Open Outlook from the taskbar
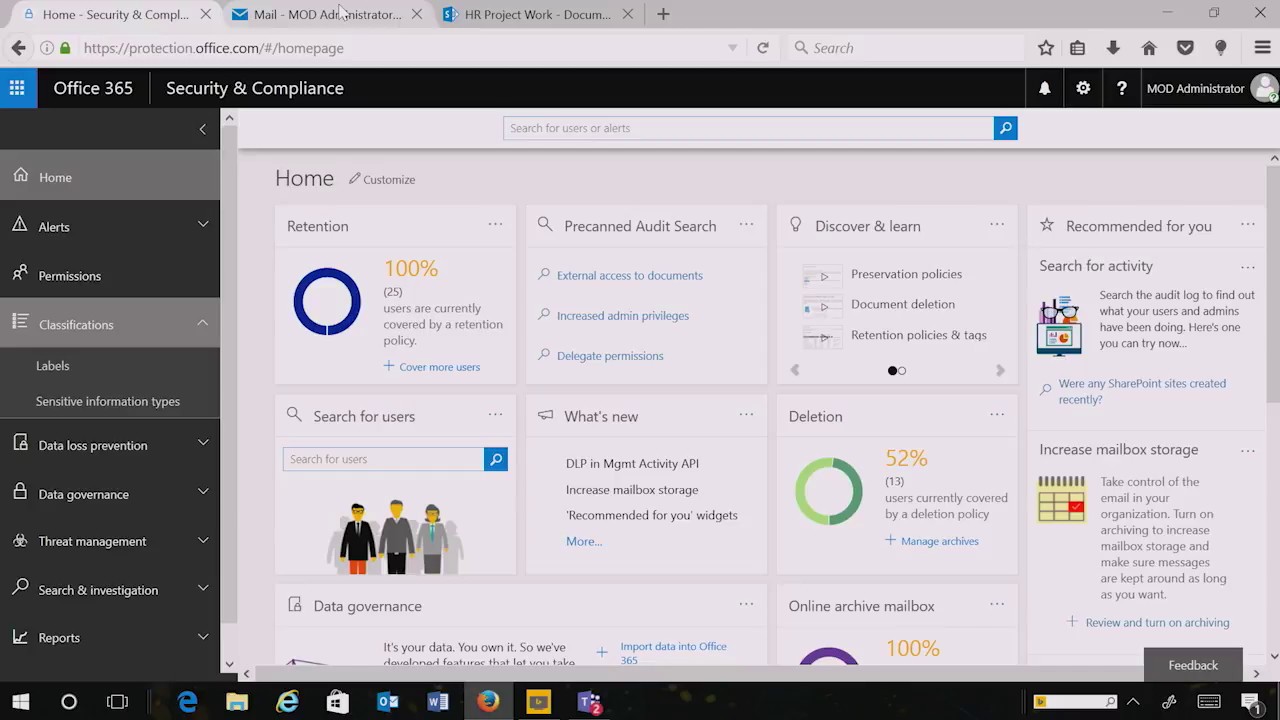The image size is (1280, 720). tap(388, 702)
